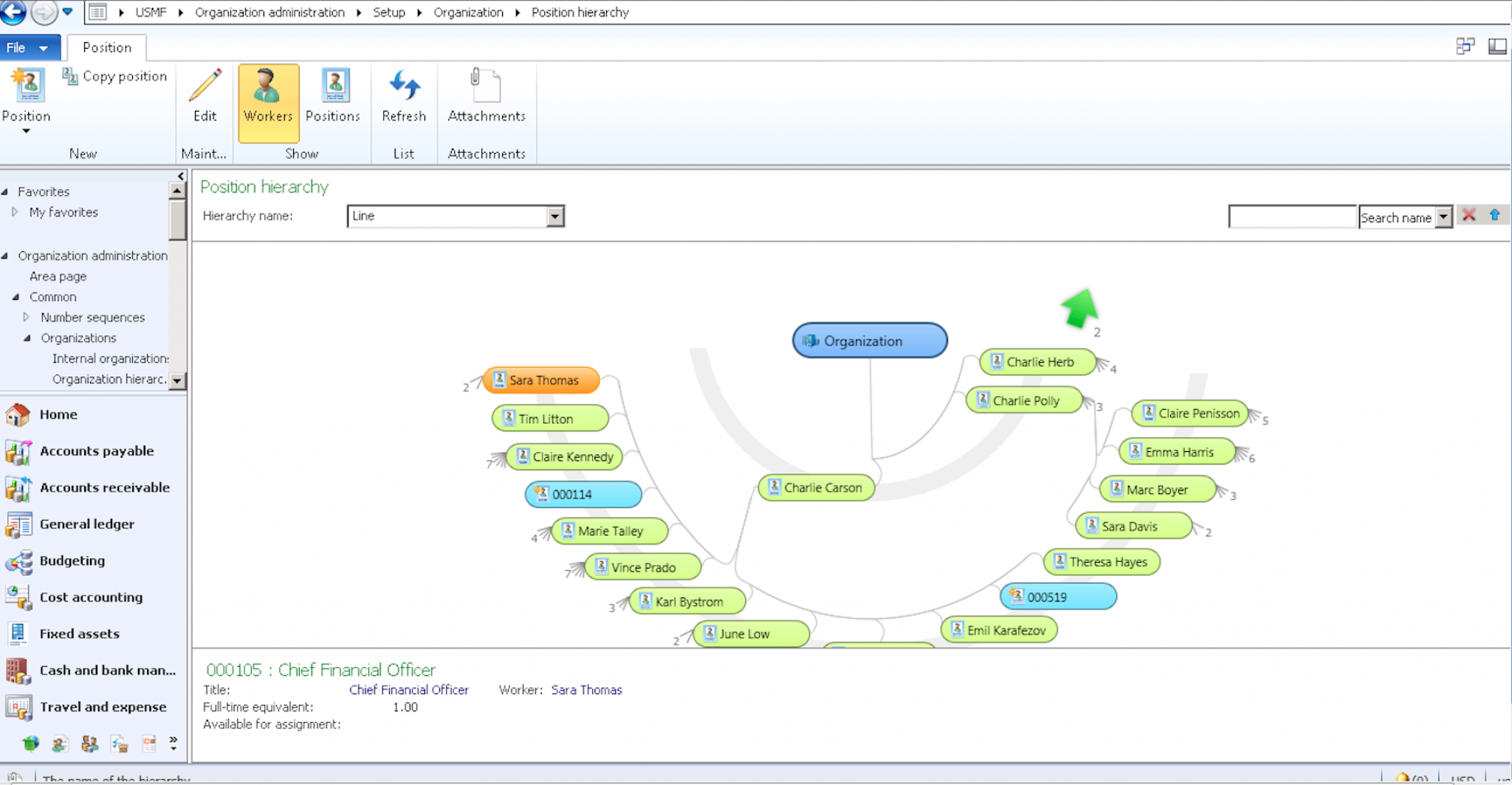Select the Accounts payable module icon

18,451
